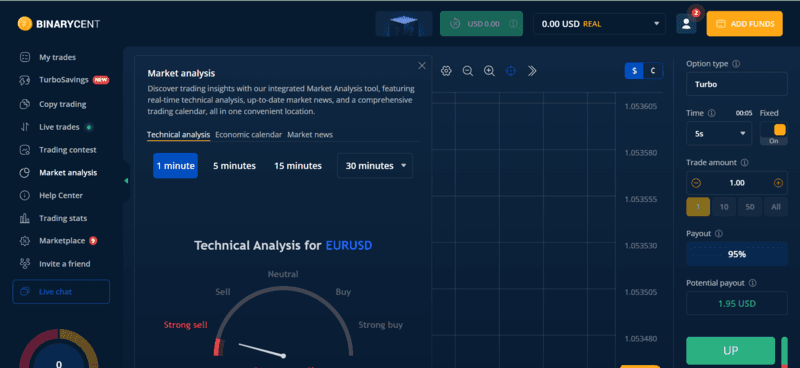The image size is (800, 368).
Task: Zoom in the chart
Action: (x=489, y=71)
